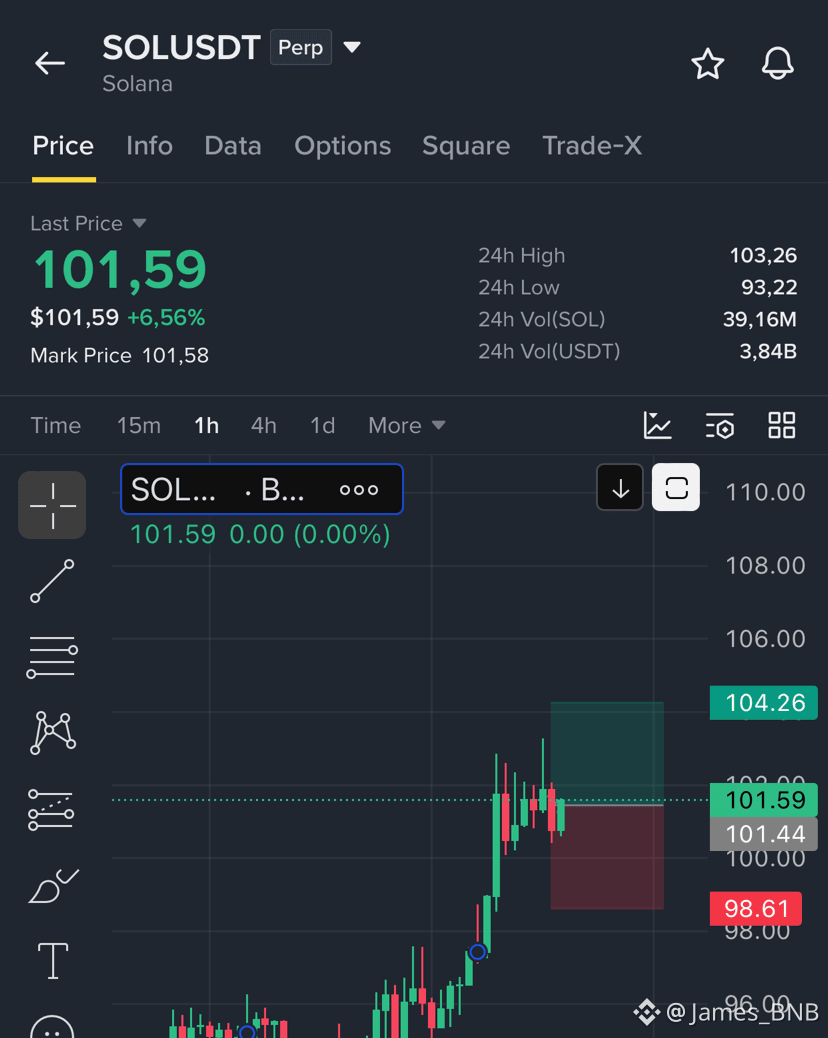Viewport: 828px width, 1038px height.
Task: Open the Square tab
Action: coord(466,146)
